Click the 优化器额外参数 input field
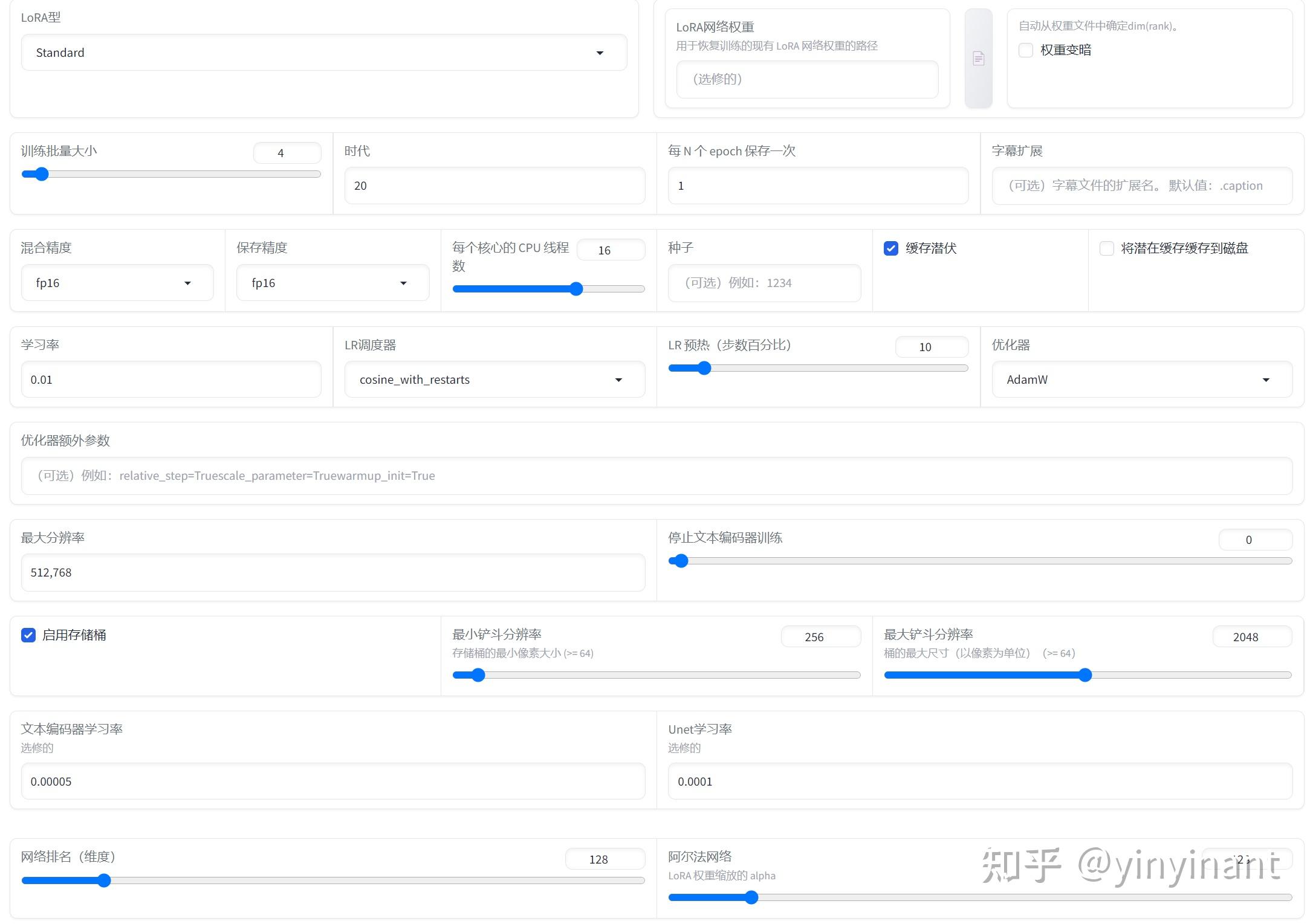The height and width of the screenshot is (924, 1313). click(x=656, y=476)
